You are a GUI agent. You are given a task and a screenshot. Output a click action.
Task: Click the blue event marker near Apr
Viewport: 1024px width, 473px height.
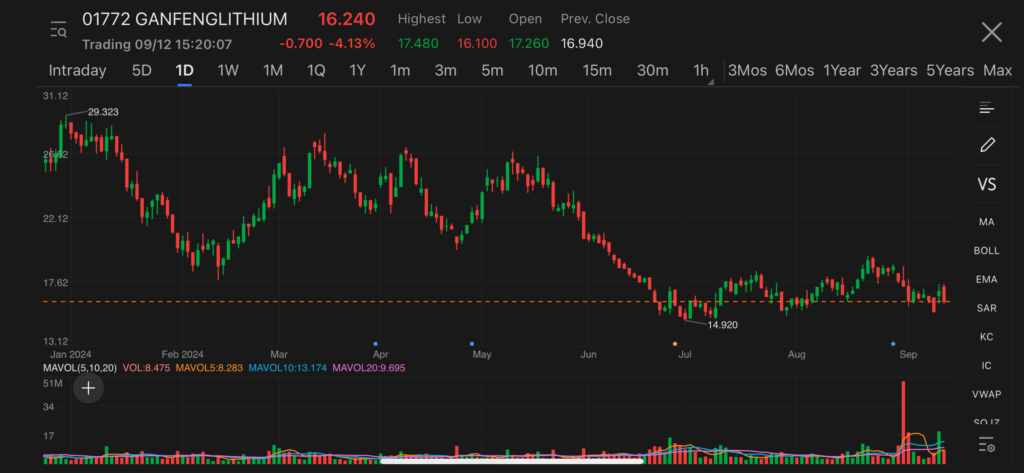tap(376, 343)
